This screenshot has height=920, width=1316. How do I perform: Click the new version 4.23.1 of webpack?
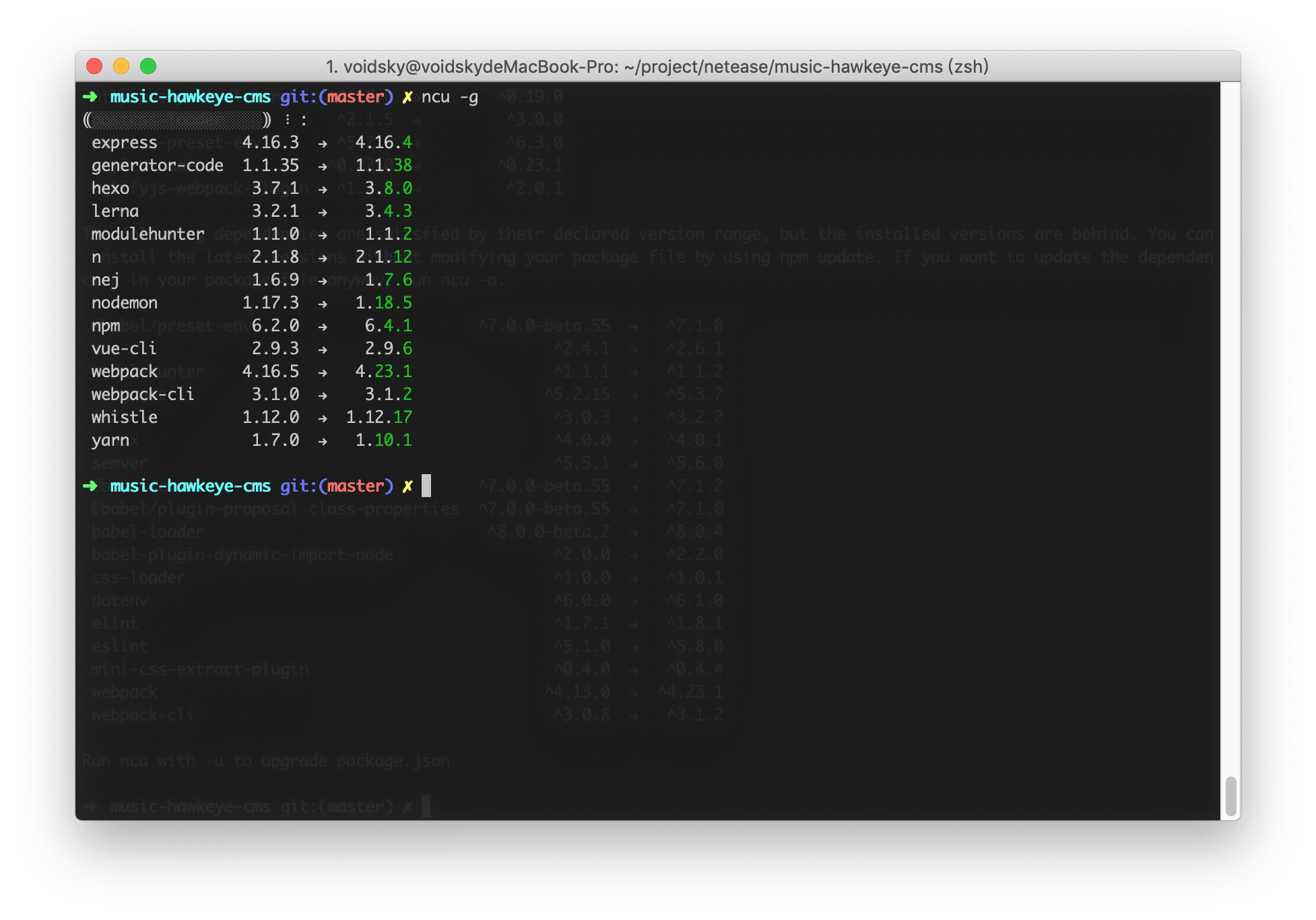click(x=383, y=372)
